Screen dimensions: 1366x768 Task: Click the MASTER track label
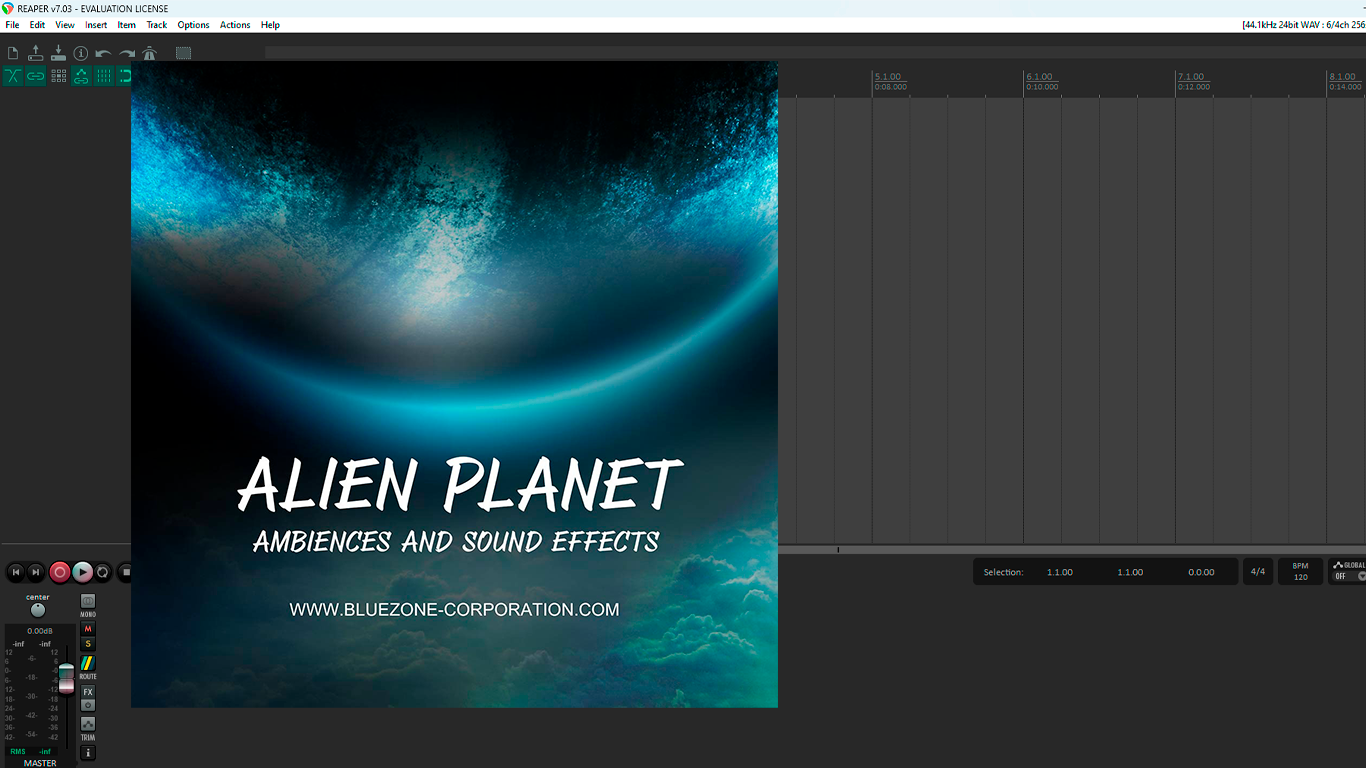[x=40, y=763]
